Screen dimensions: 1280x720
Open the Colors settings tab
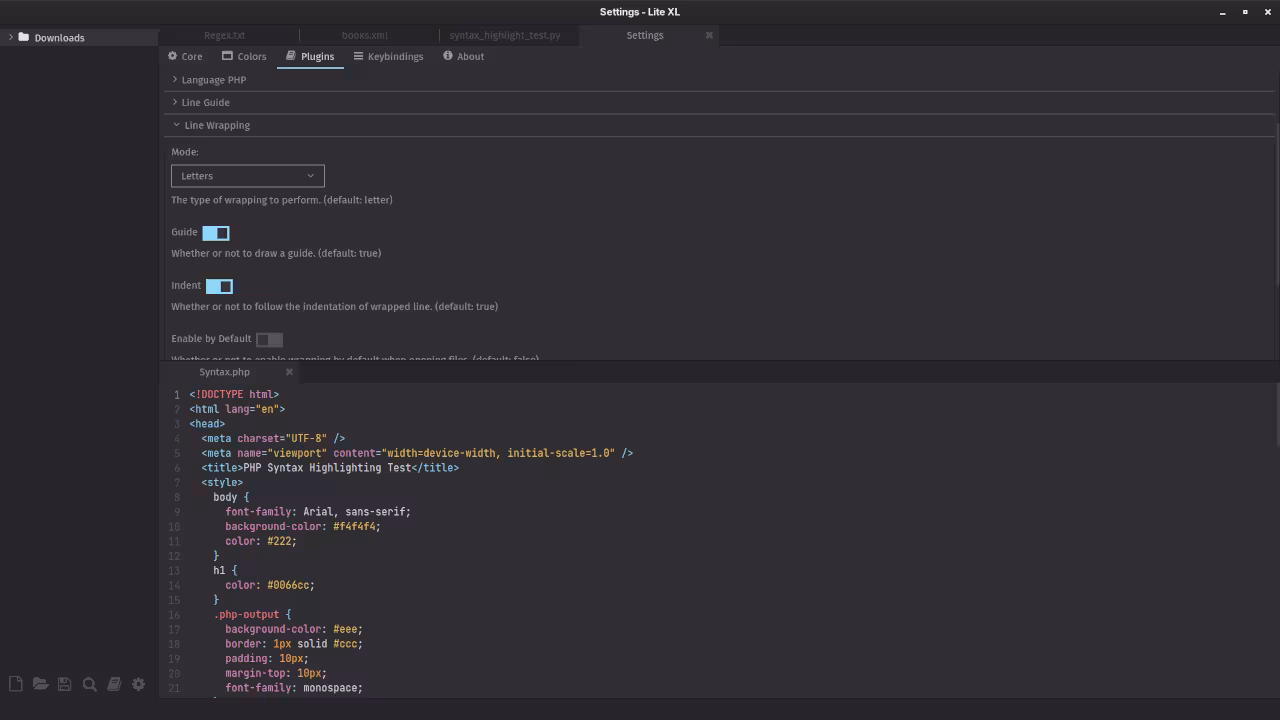click(x=244, y=57)
